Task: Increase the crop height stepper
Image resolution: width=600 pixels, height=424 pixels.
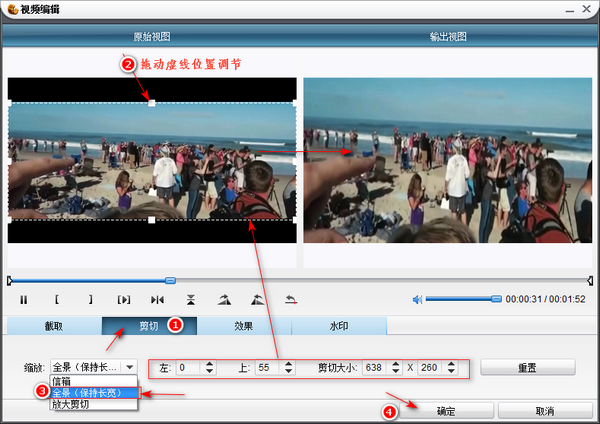Action: 452,364
